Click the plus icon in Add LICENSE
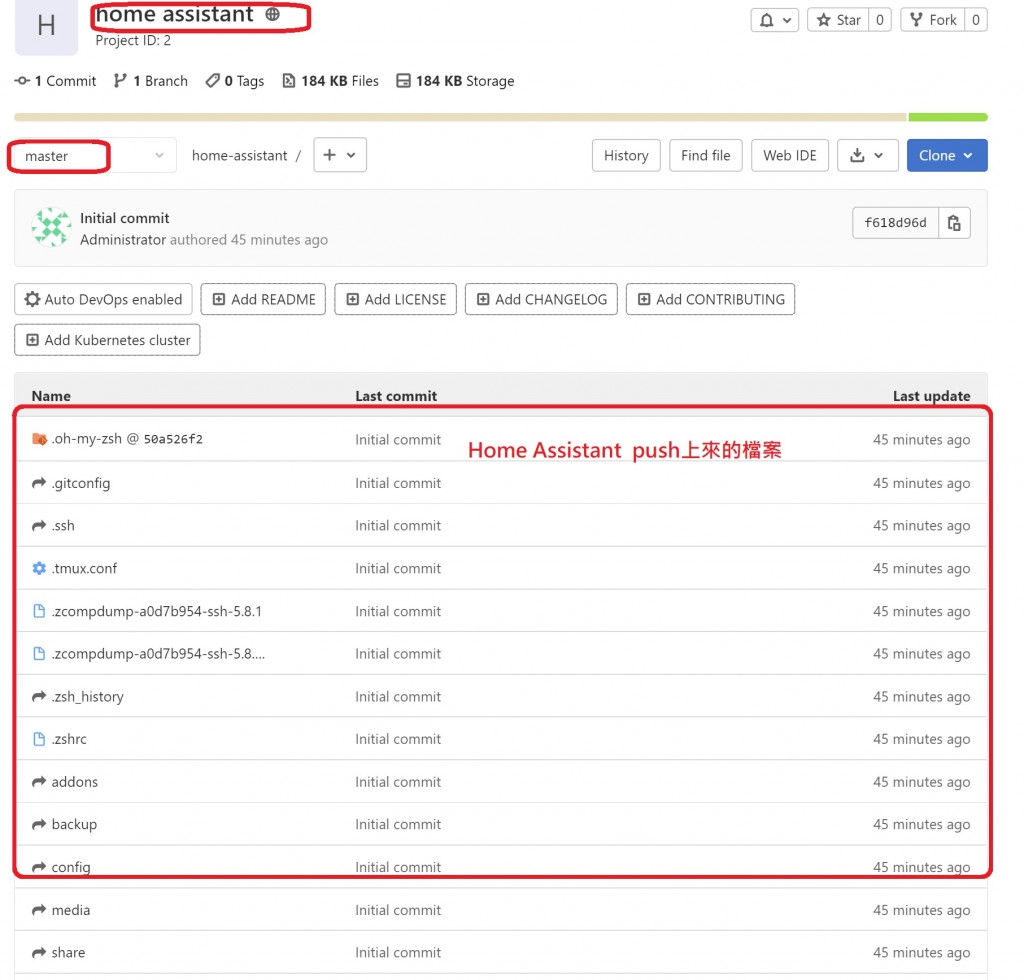Viewport: 1024px width, 980px height. [353, 299]
